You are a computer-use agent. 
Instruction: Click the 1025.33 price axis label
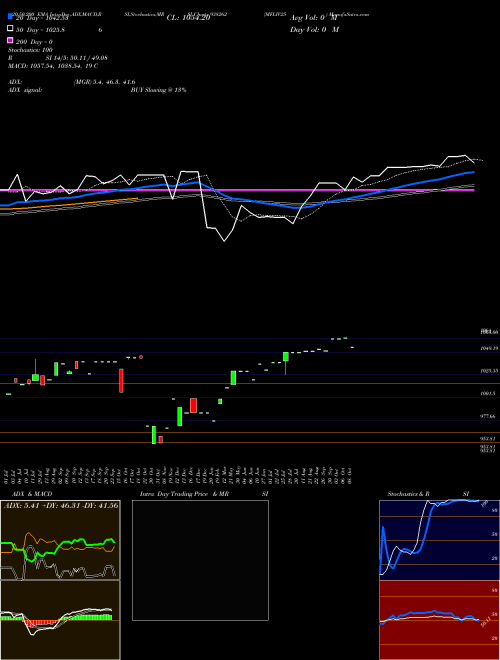(489, 371)
